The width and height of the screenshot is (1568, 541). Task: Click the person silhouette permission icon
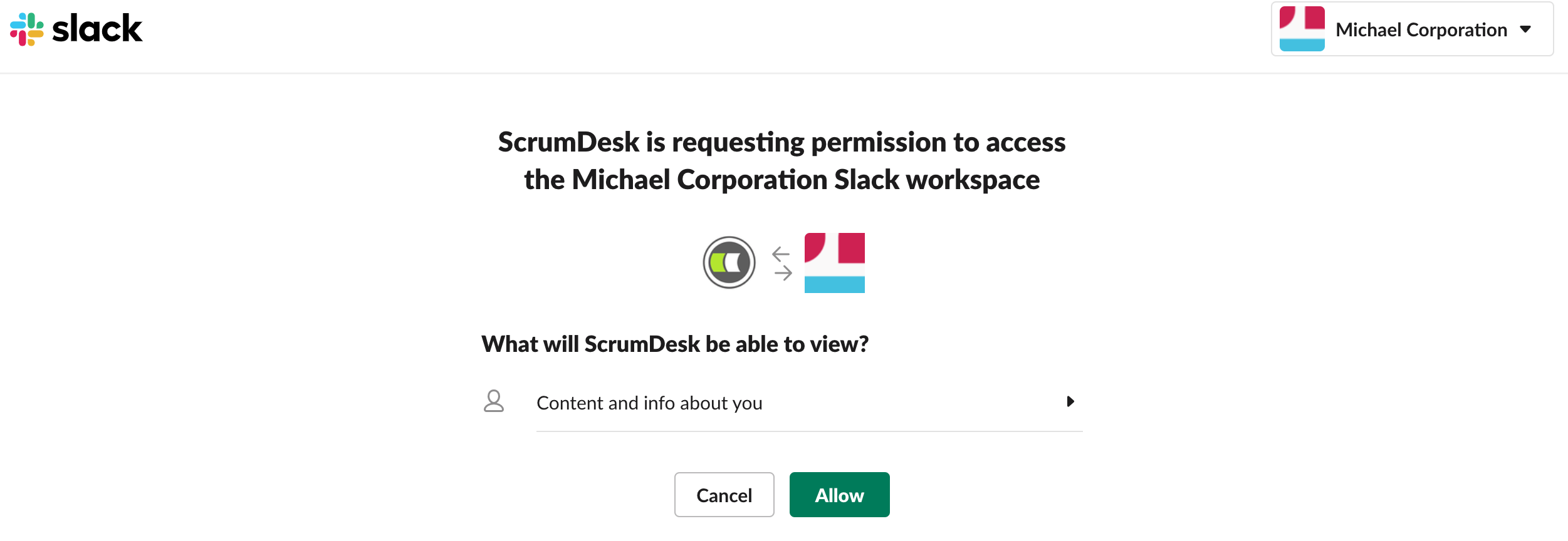pos(494,401)
